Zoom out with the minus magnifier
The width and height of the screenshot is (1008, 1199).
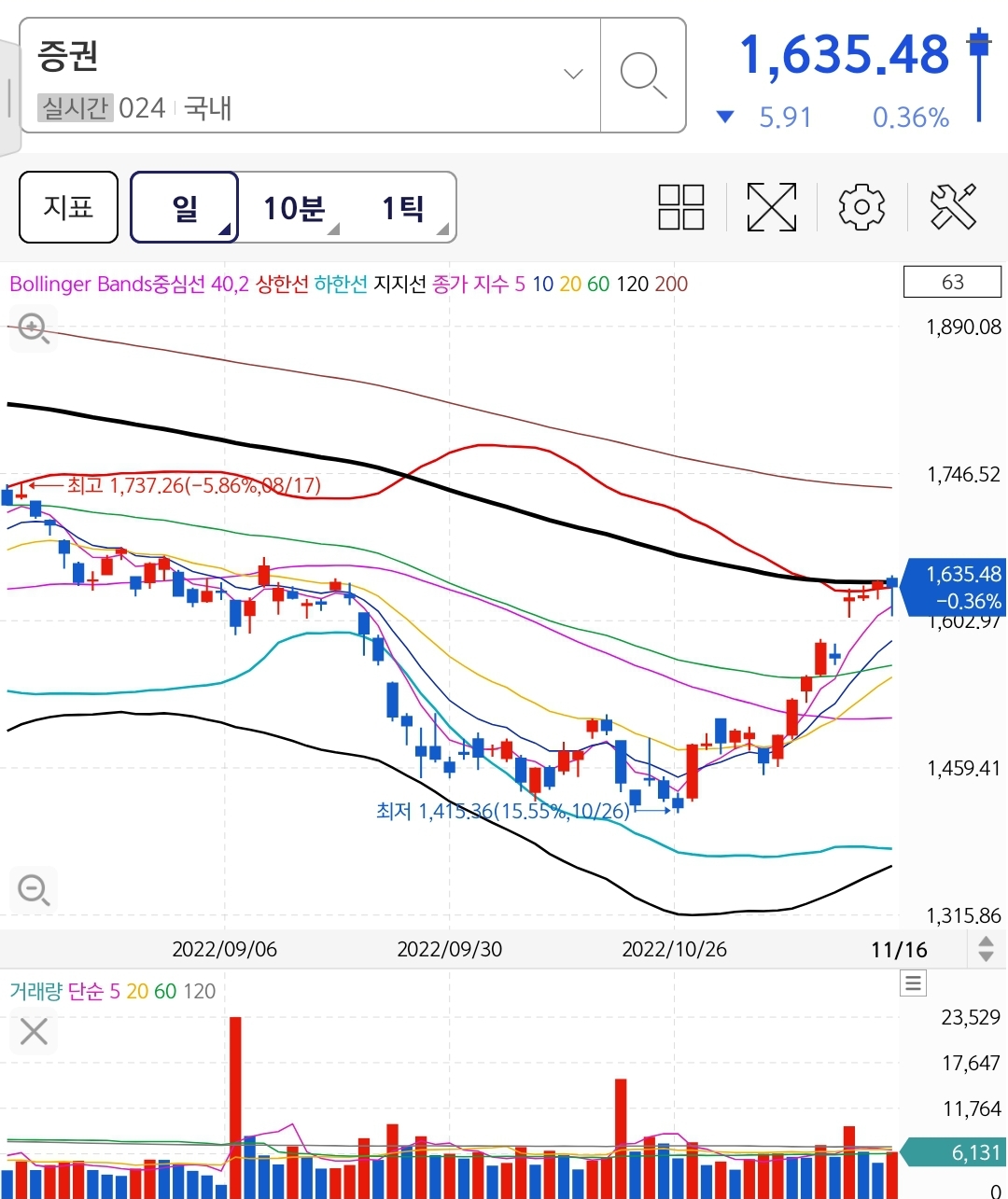coord(34,889)
